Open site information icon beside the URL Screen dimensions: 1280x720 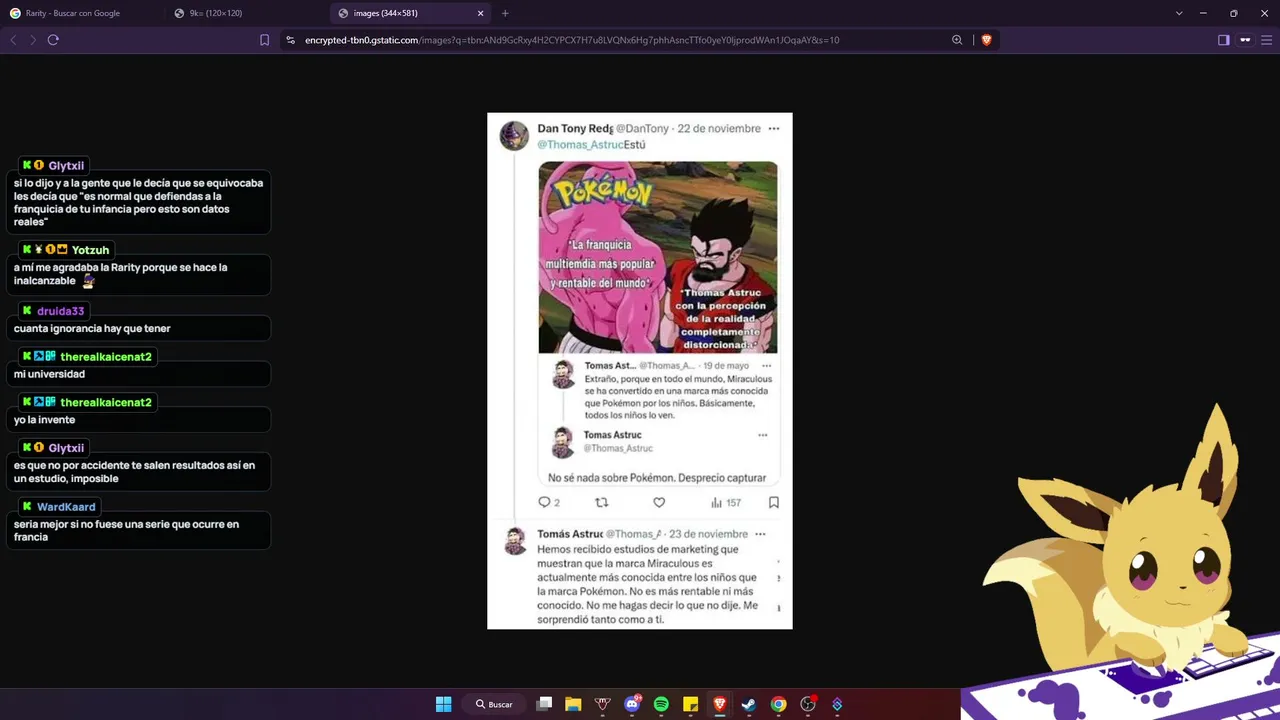[x=290, y=40]
